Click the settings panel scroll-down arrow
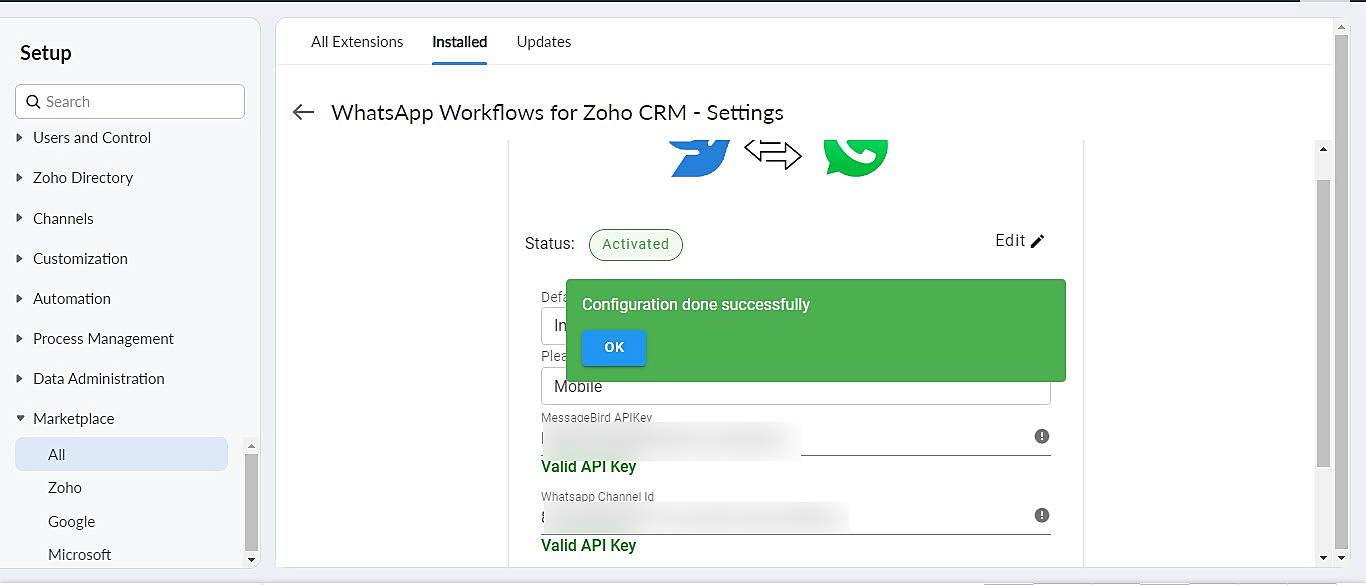Image resolution: width=1366 pixels, height=585 pixels. pyautogui.click(x=1323, y=557)
